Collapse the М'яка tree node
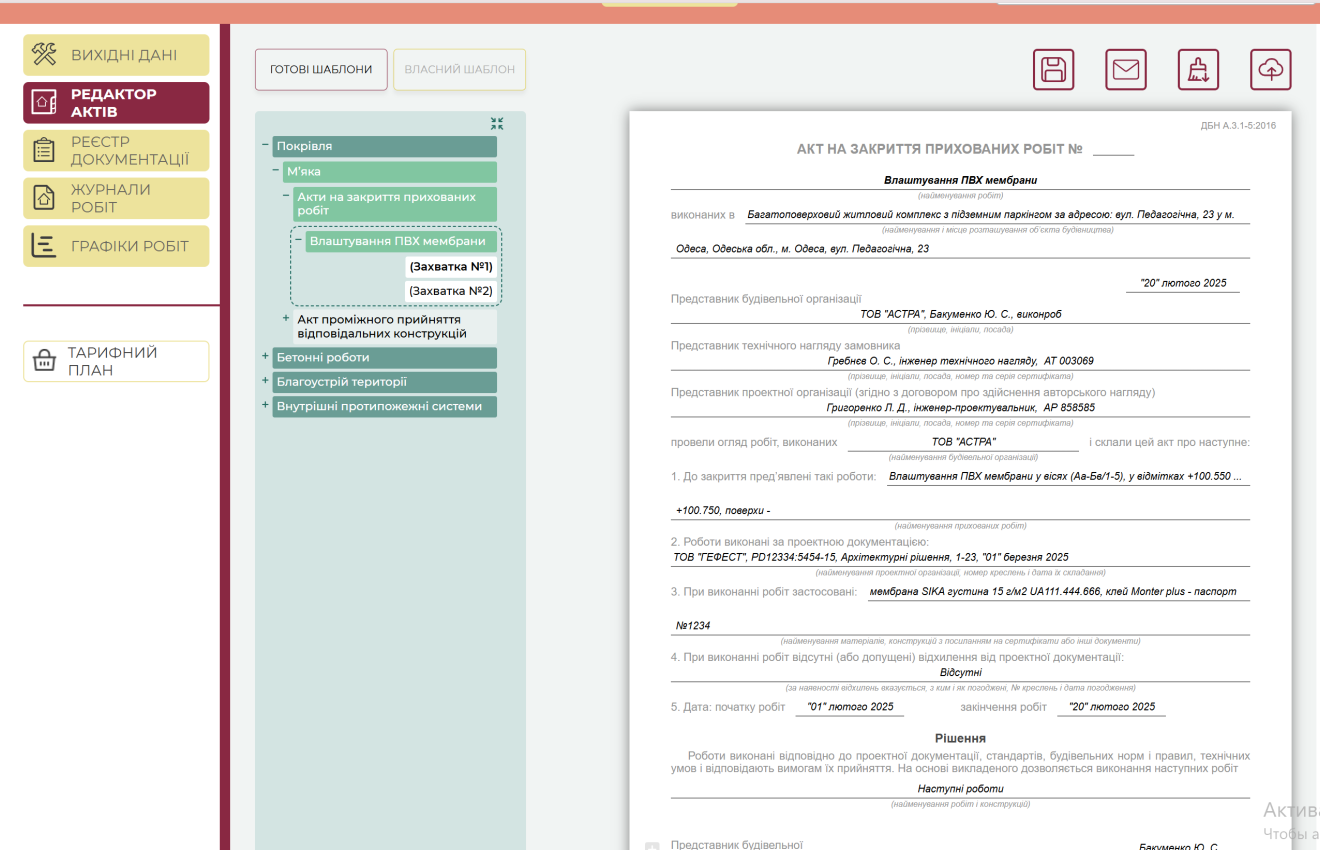 [x=275, y=171]
